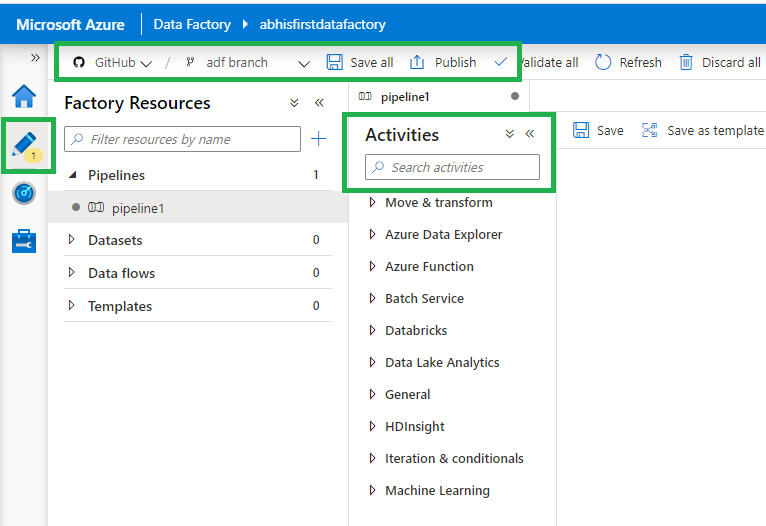Click Discard all button
Image resolution: width=766 pixels, height=526 pixels.
tap(719, 62)
